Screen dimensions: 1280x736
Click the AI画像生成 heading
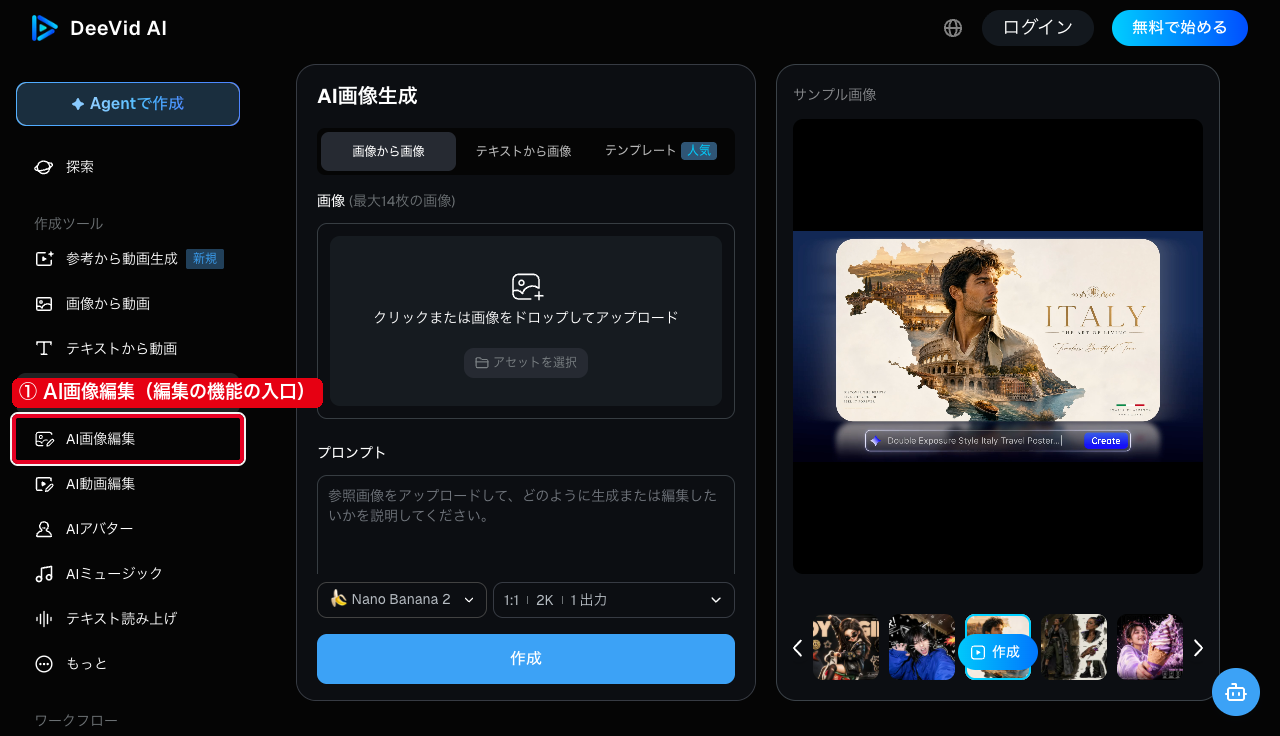pos(367,96)
